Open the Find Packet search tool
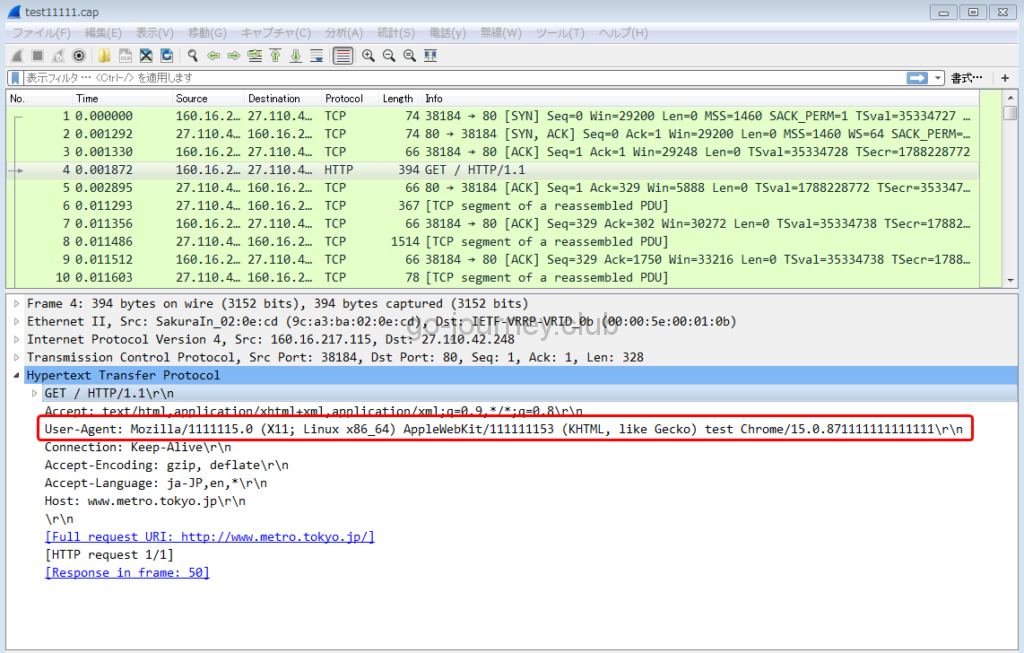This screenshot has height=653, width=1024. [x=190, y=55]
